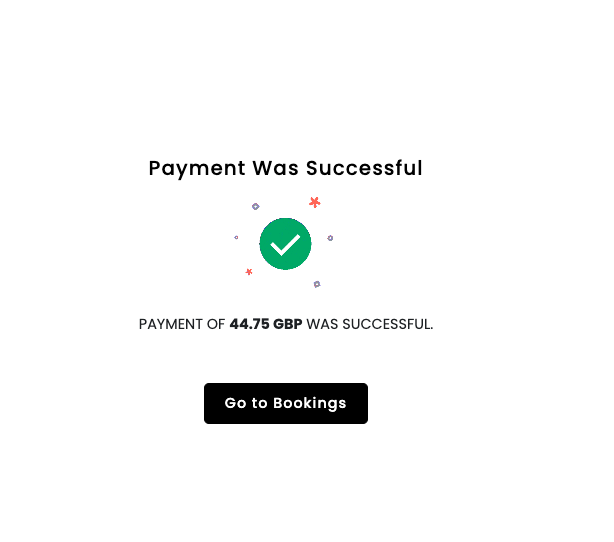Click the word "WAS" in the confirmation sentence
This screenshot has height=542, width=614.
point(322,324)
